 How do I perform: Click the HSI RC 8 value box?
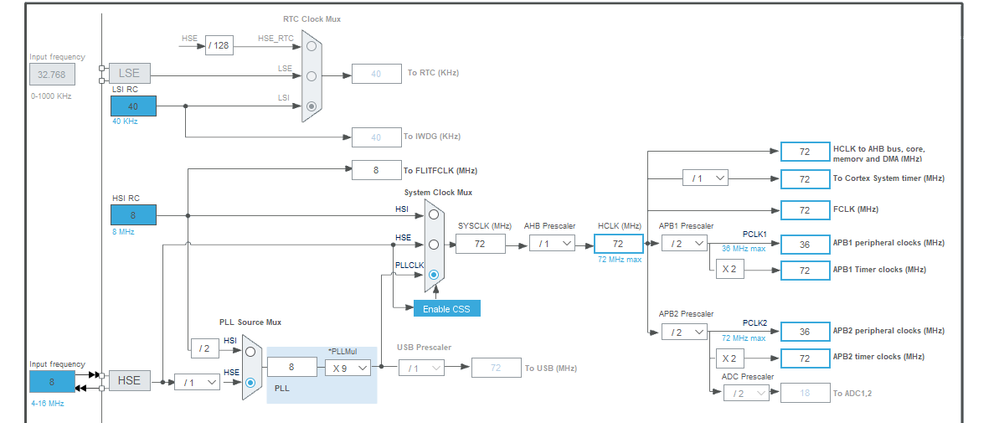tap(133, 215)
